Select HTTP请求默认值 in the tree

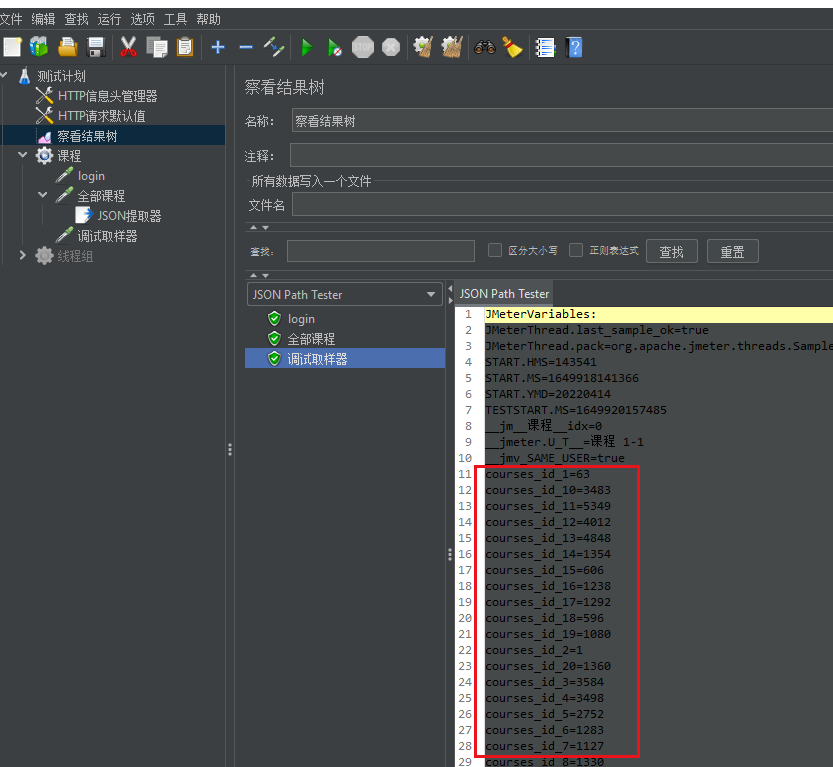tap(101, 116)
